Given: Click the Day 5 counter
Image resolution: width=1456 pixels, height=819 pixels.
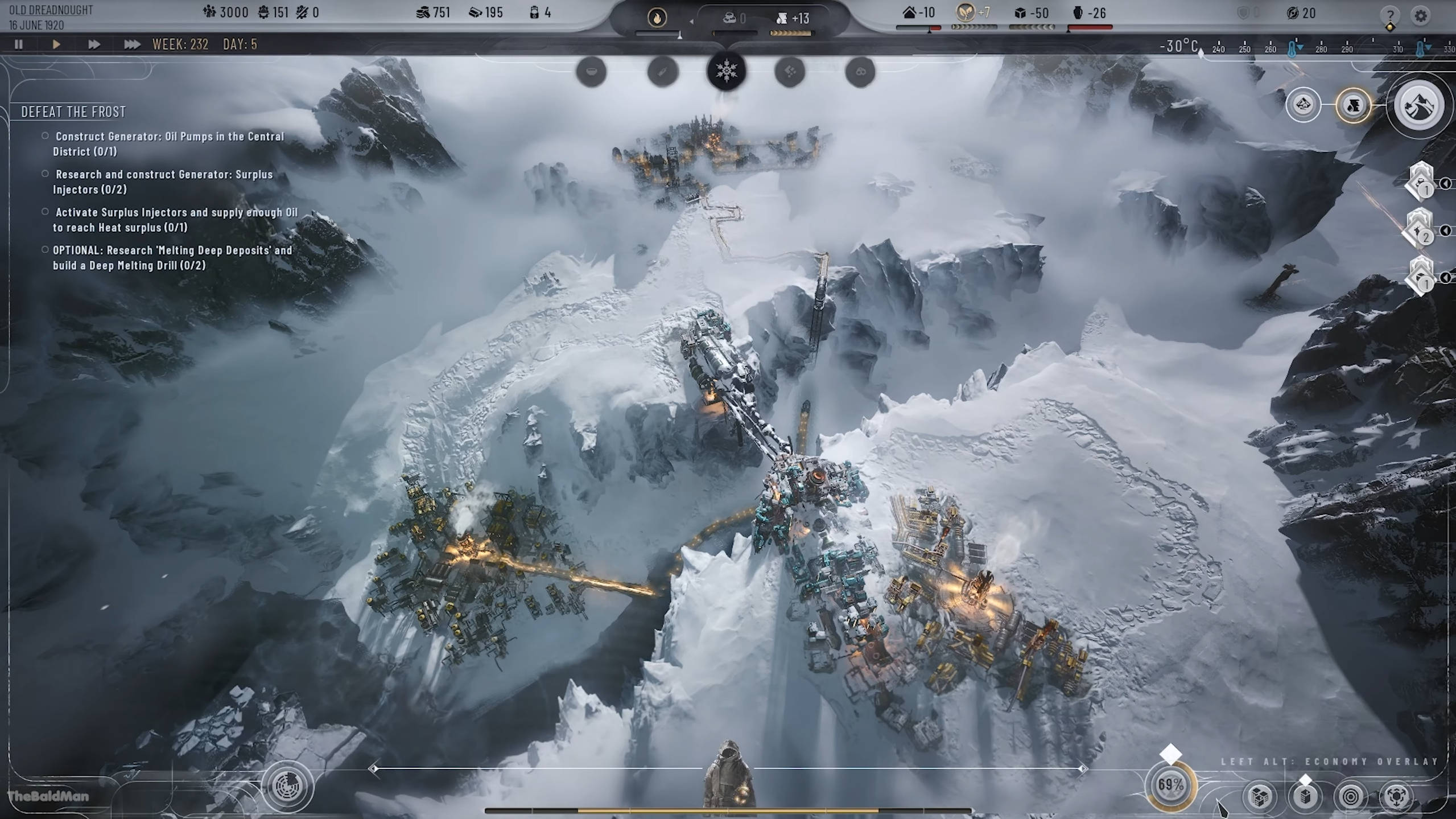Looking at the screenshot, I should (240, 44).
